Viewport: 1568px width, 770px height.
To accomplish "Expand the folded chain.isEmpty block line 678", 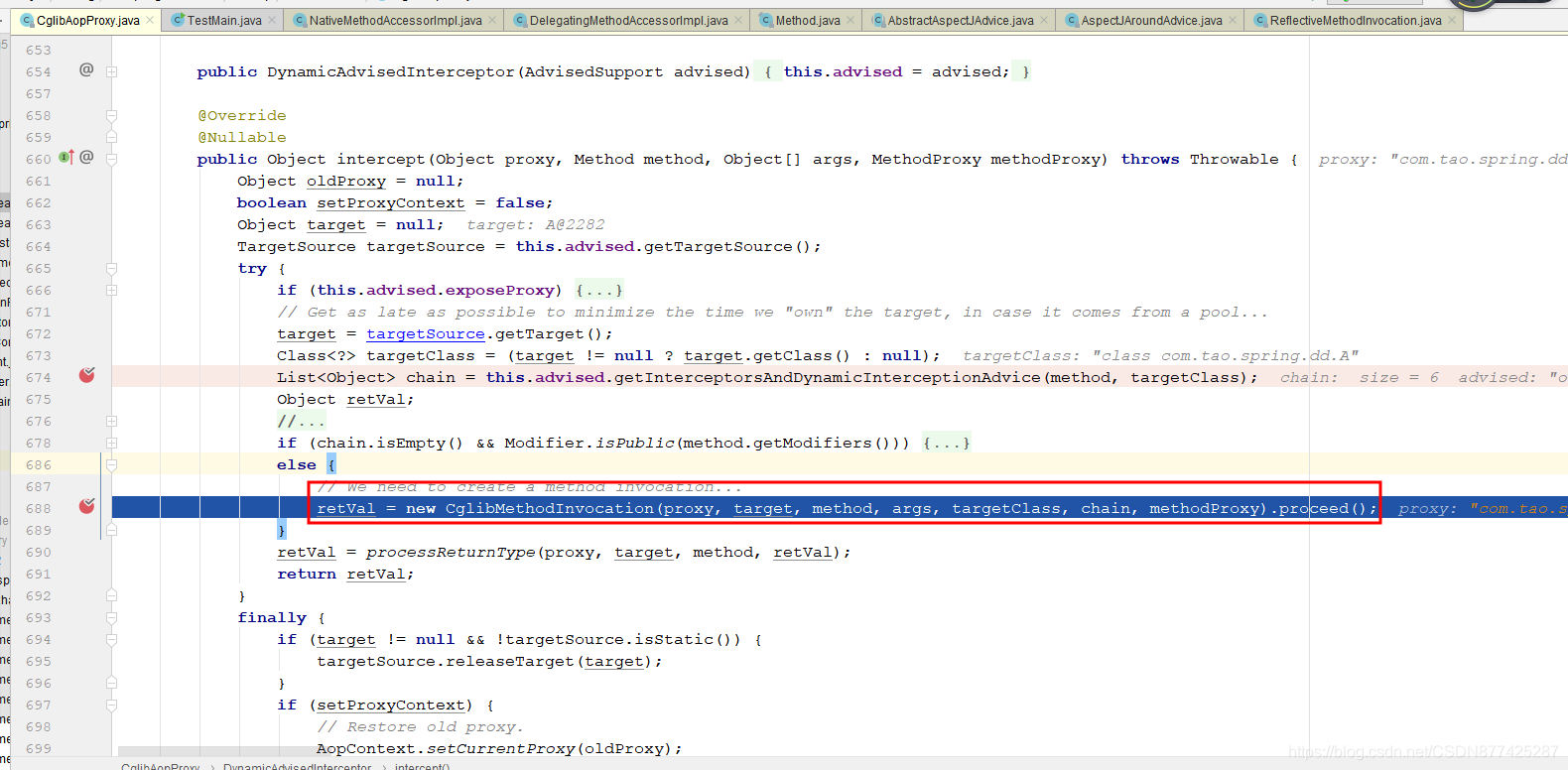I will [x=112, y=443].
